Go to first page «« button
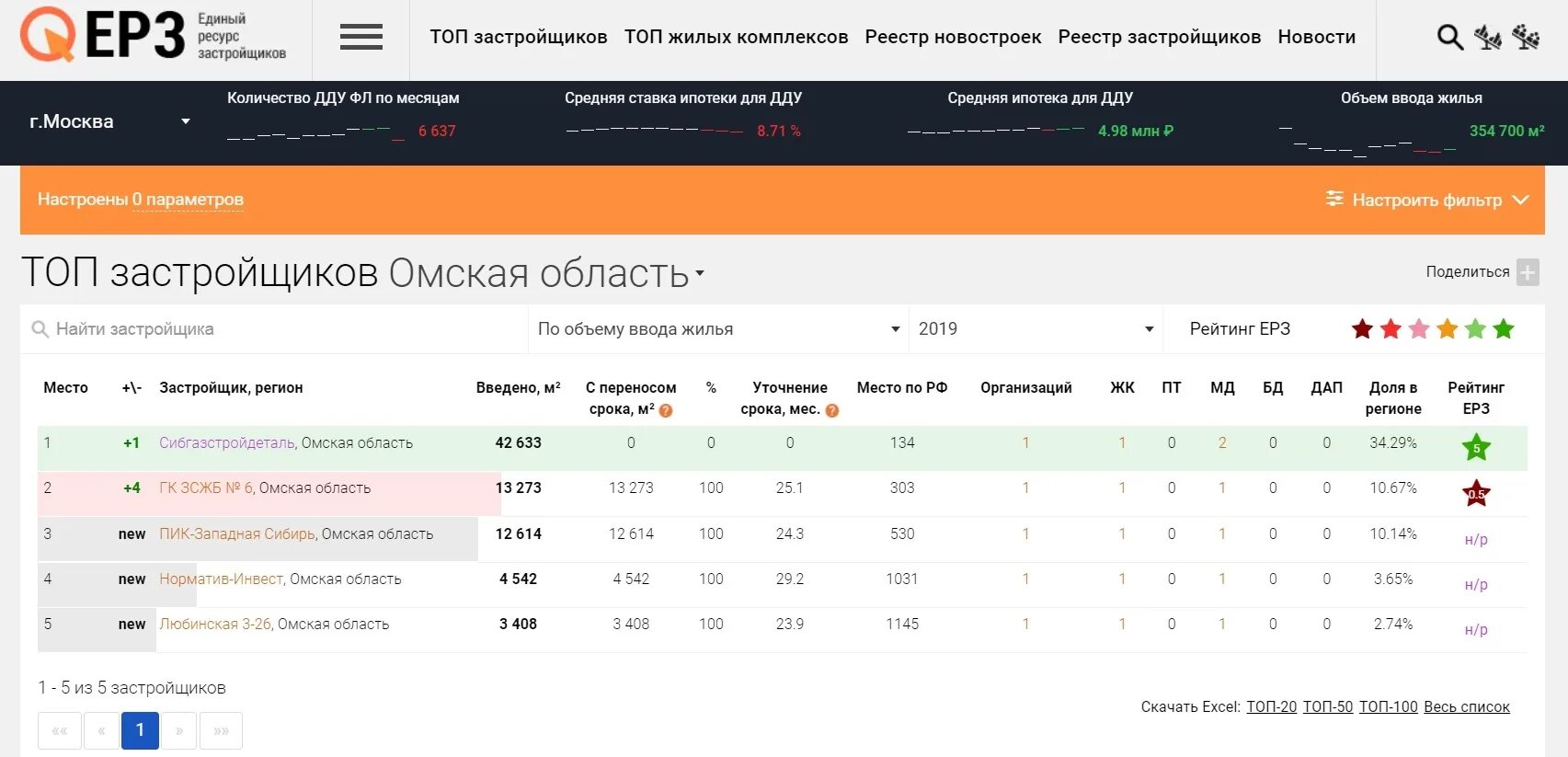 point(60,731)
